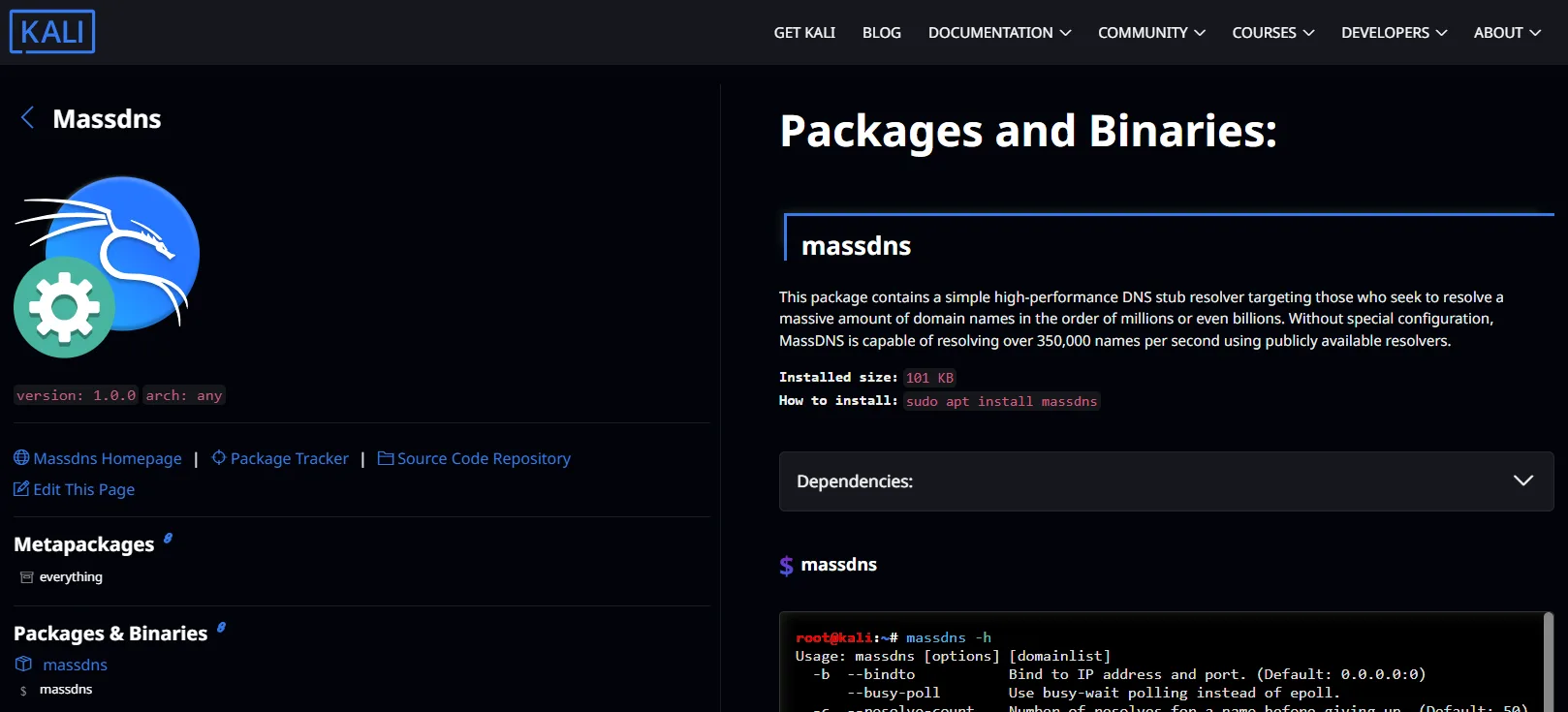Click the box icon beside massdns package

click(x=24, y=664)
